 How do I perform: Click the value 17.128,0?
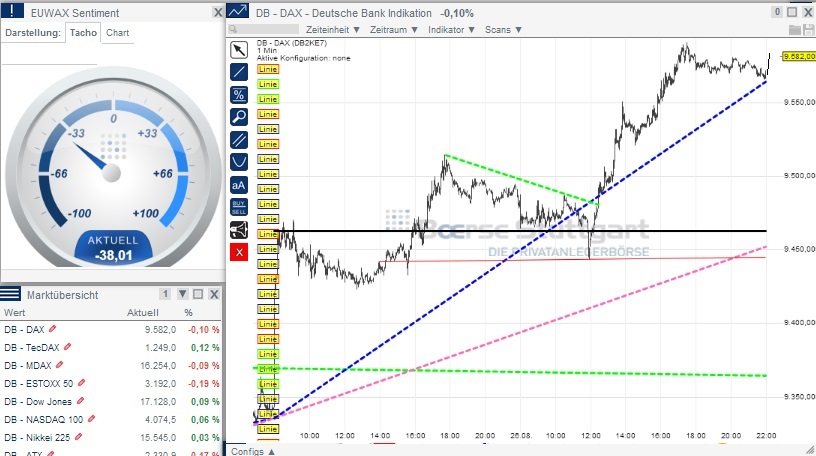(158, 401)
